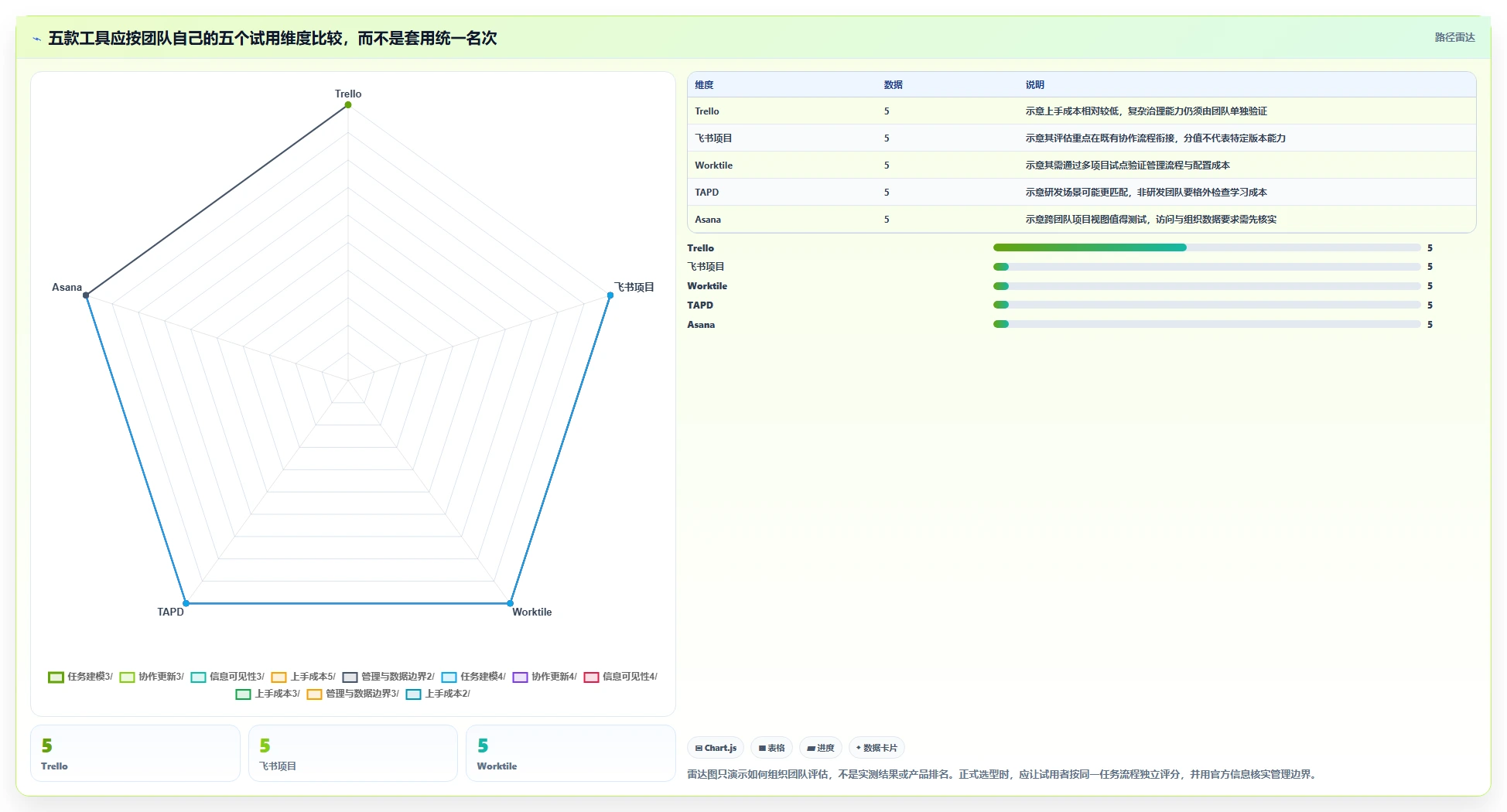
Task: Toggle the 管理与数据边界3/ legend series
Action: point(353,694)
